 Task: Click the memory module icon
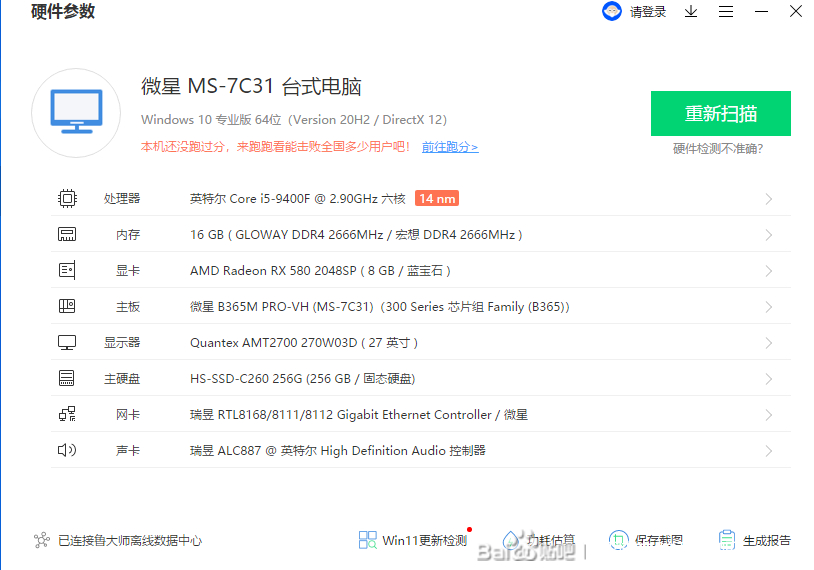coord(67,234)
